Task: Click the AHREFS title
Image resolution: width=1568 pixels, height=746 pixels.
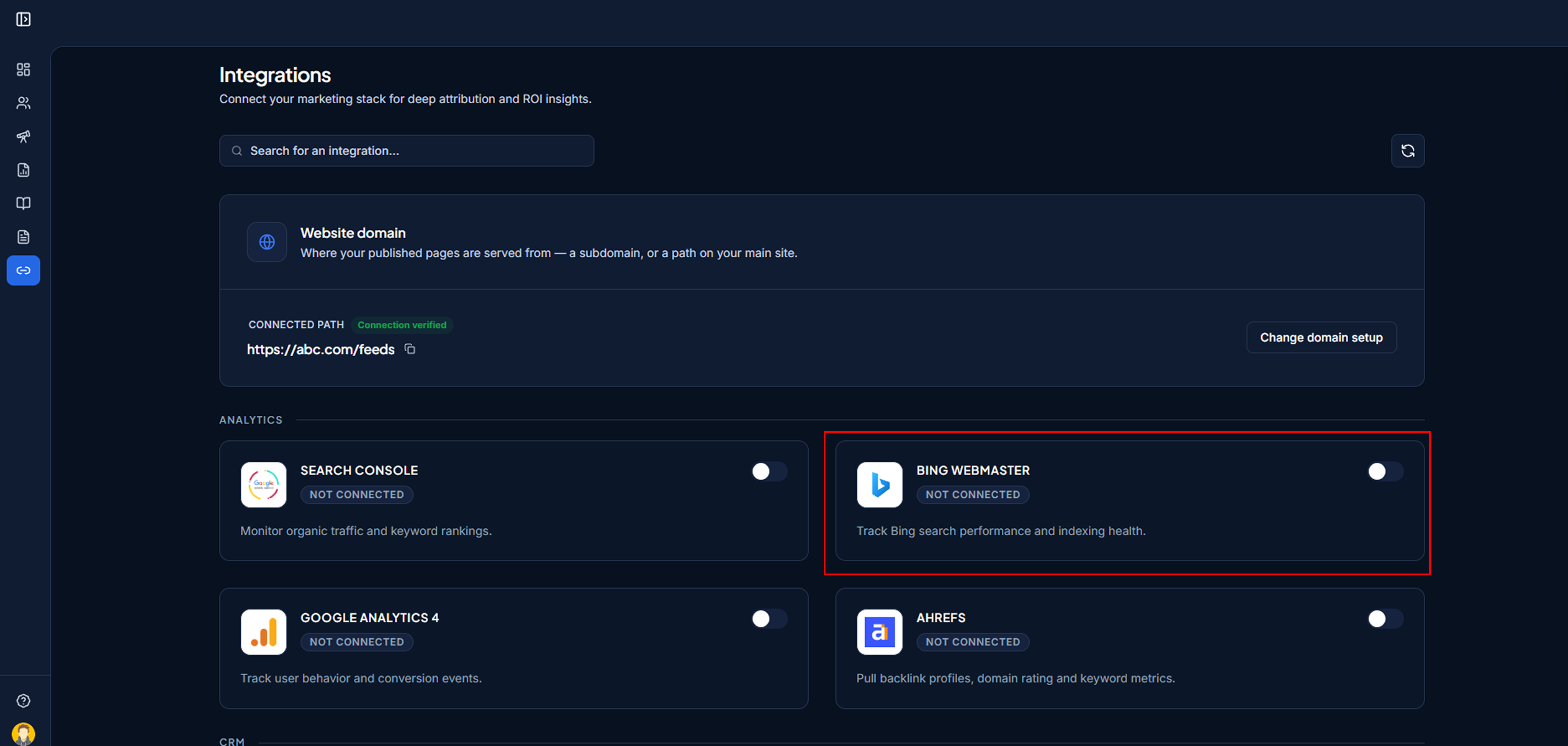Action: coord(941,618)
